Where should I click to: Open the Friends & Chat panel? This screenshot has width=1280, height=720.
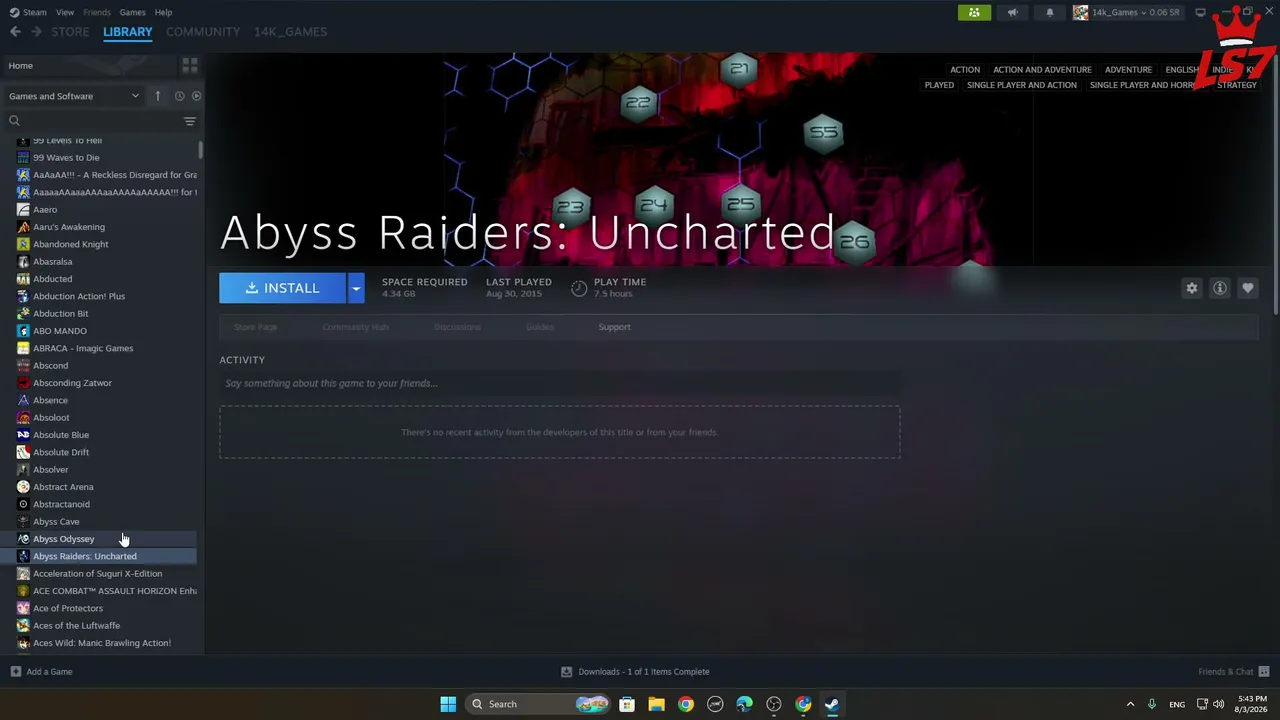(x=1233, y=672)
